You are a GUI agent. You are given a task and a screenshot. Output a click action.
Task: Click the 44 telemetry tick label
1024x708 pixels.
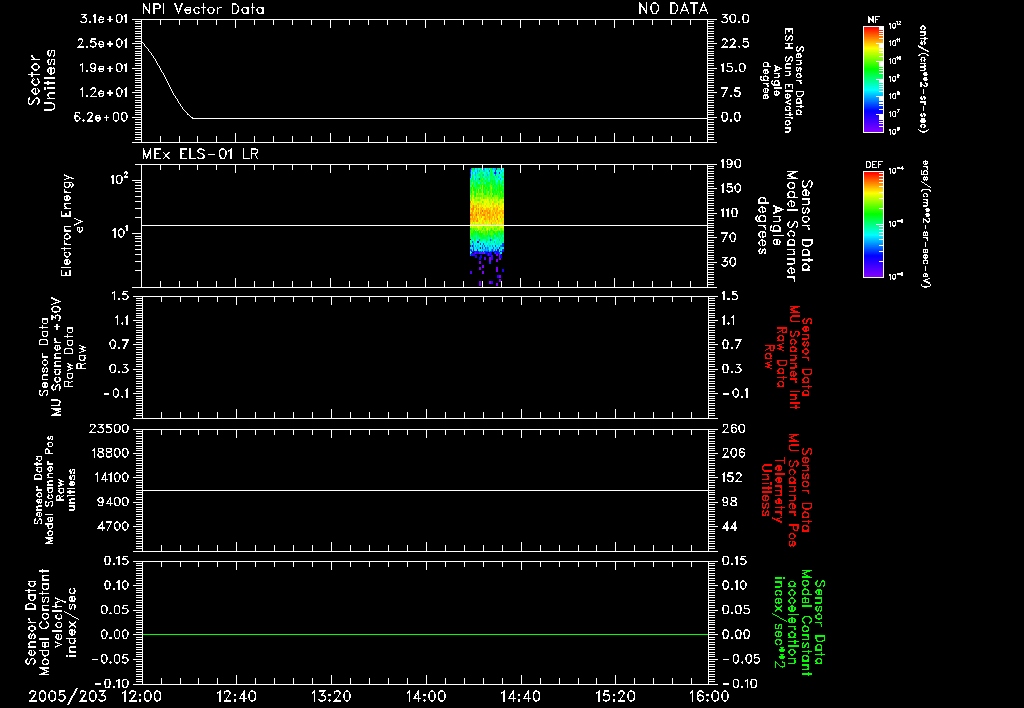[729, 526]
